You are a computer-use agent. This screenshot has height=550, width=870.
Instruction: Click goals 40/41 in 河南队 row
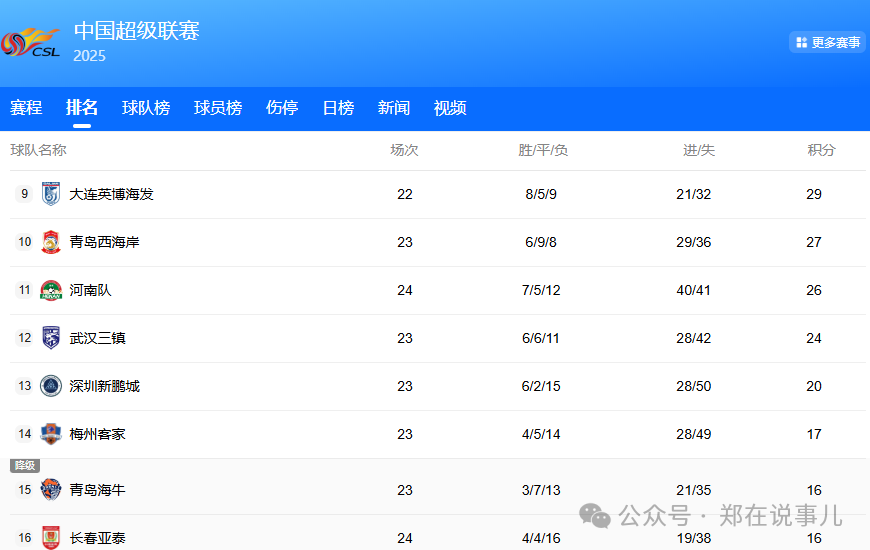coord(694,290)
